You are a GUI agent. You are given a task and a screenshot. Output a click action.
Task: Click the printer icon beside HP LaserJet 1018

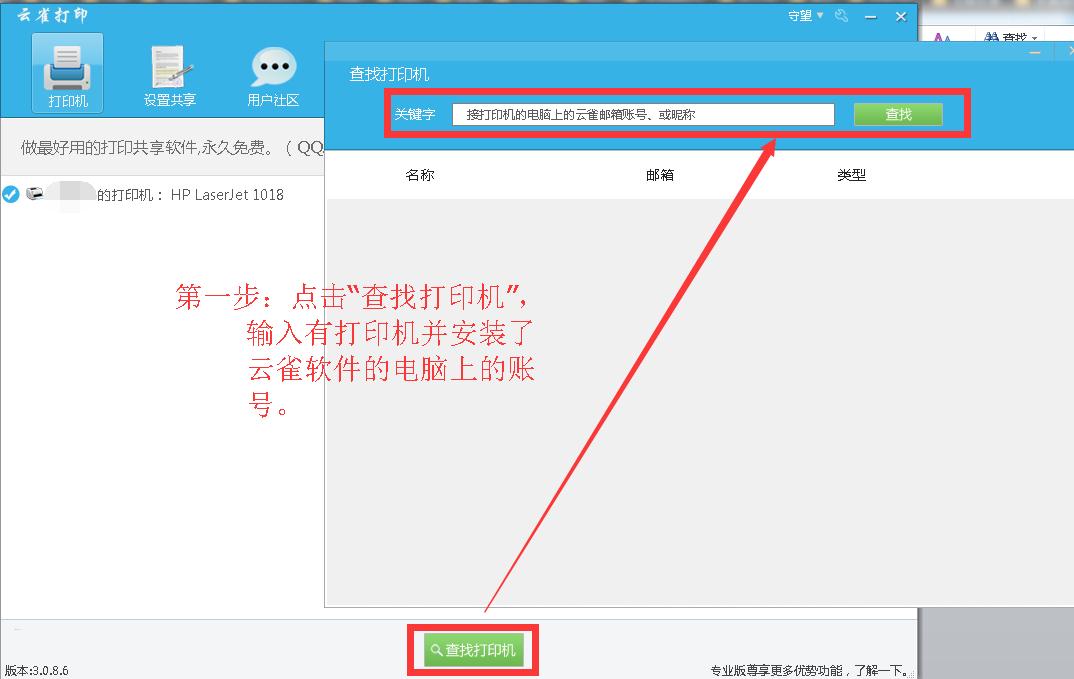coord(37,194)
